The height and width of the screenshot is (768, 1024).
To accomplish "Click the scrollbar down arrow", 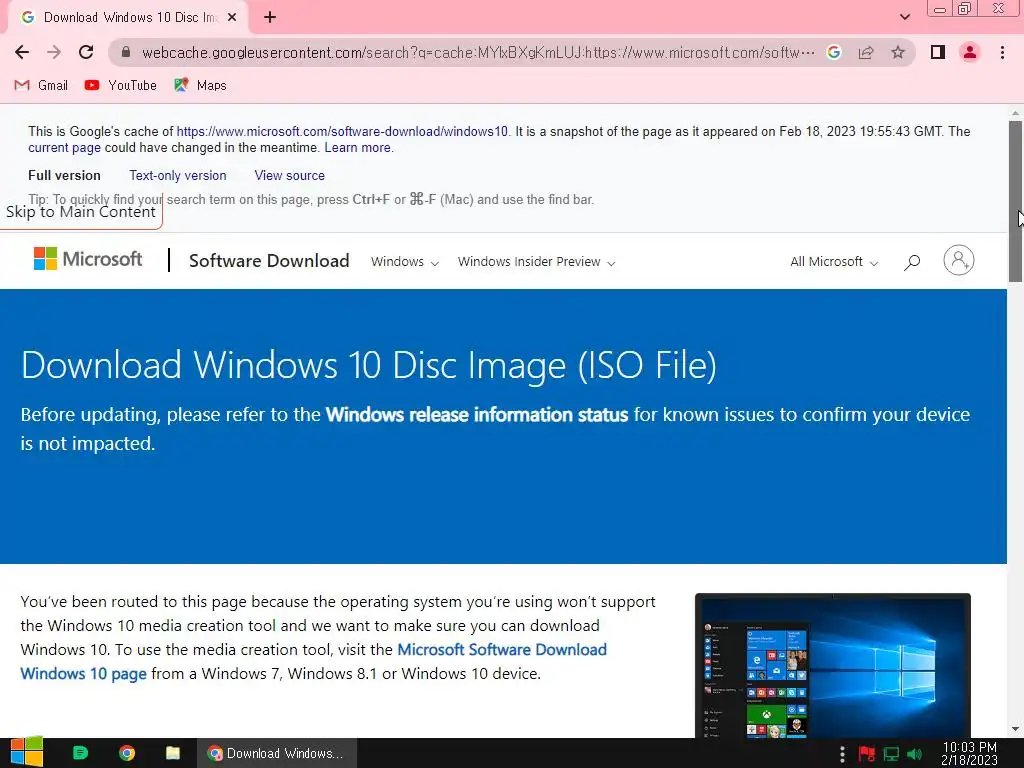I will point(1015,729).
